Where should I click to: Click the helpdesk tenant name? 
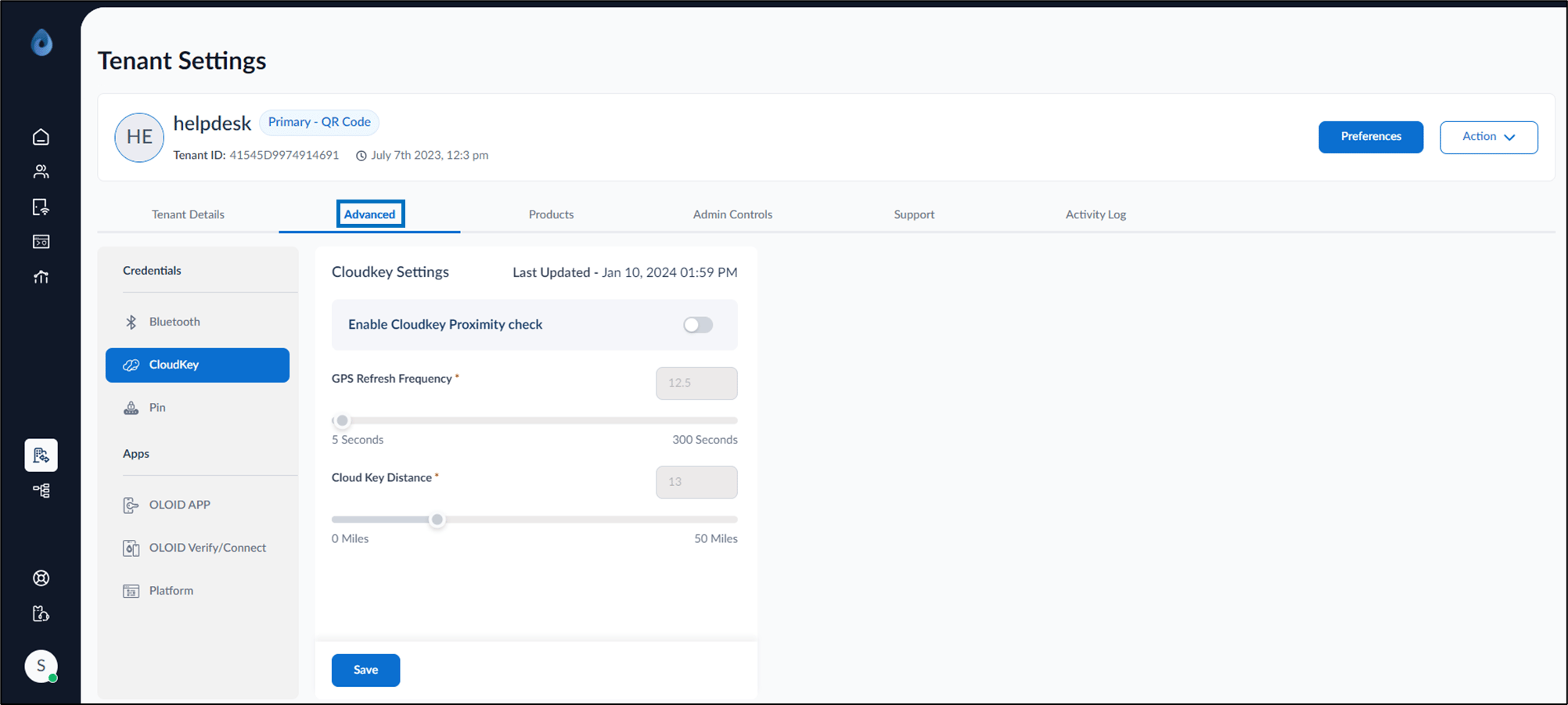pyautogui.click(x=212, y=123)
